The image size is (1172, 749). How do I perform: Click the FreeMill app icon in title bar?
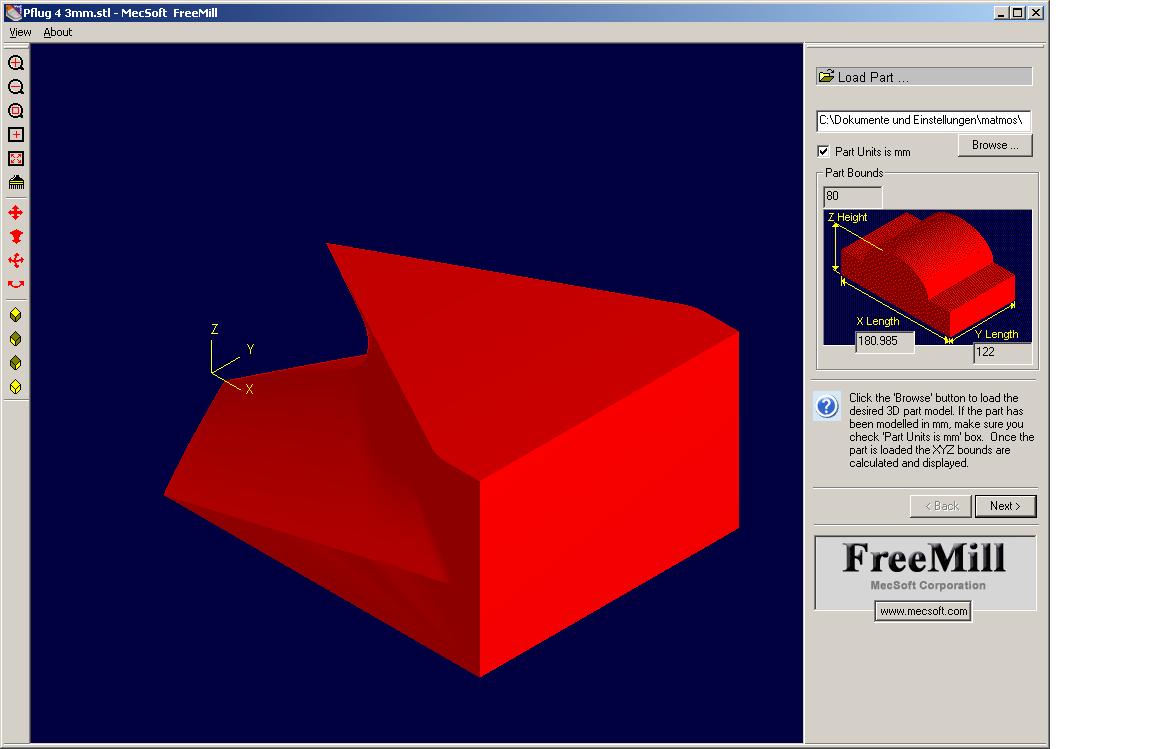[x=13, y=13]
